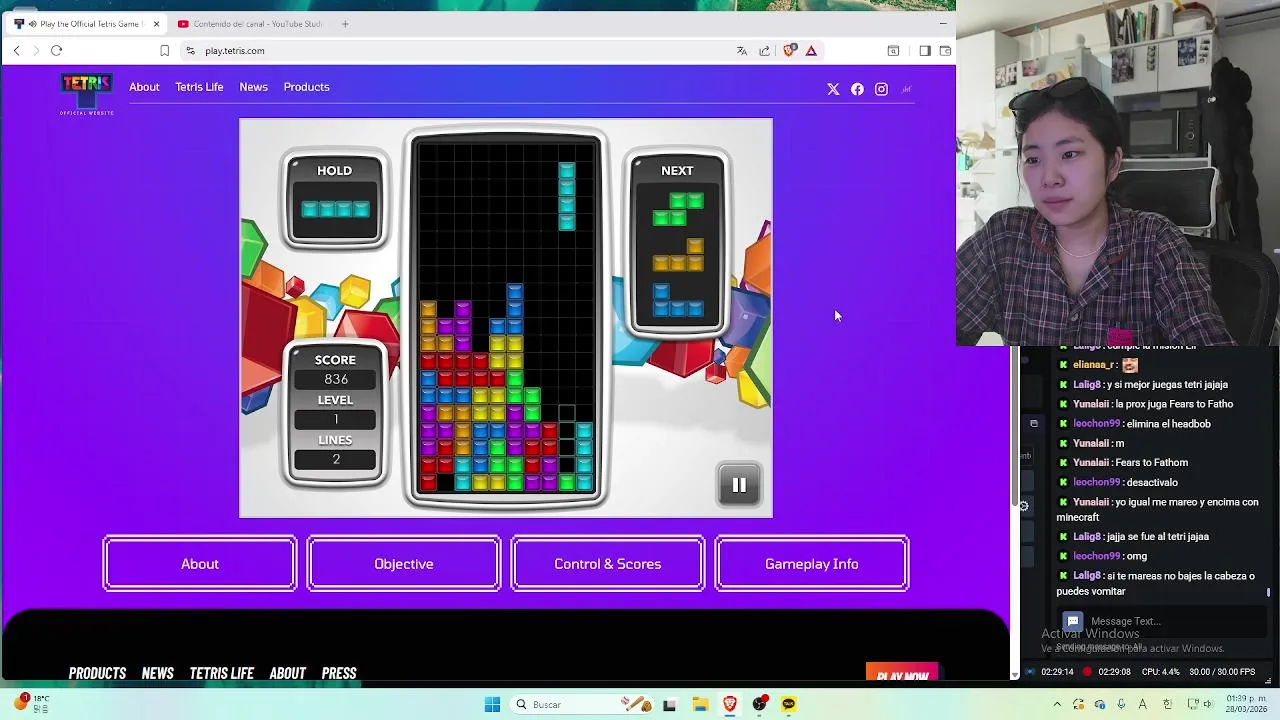
Task: Open the page translate icon
Action: [x=742, y=50]
